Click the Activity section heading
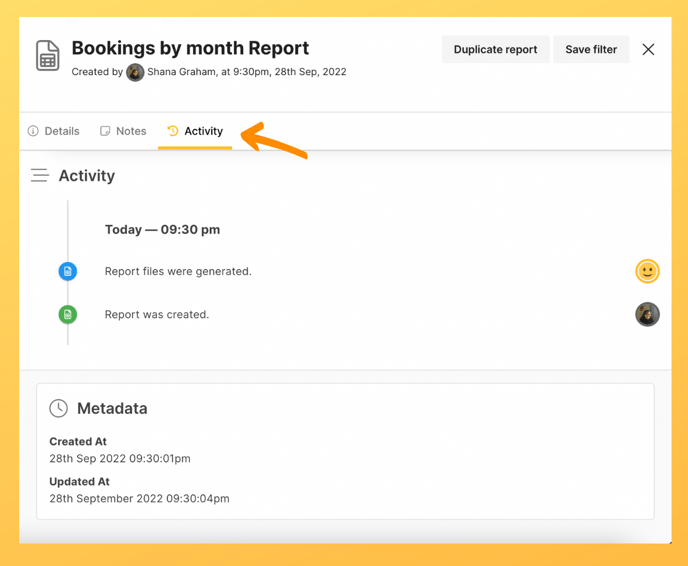This screenshot has height=566, width=688. point(87,176)
